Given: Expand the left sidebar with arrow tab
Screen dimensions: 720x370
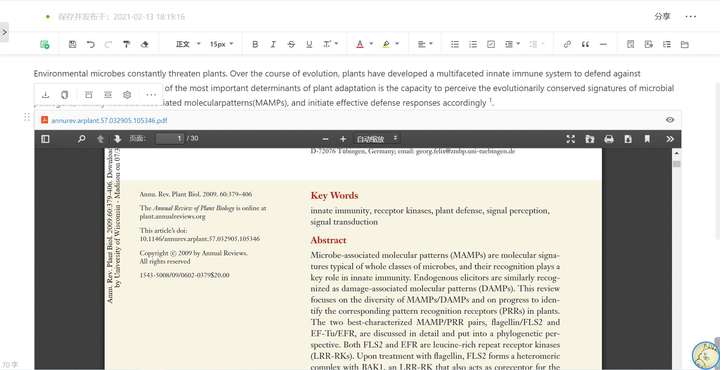Looking at the screenshot, I should [4, 32].
